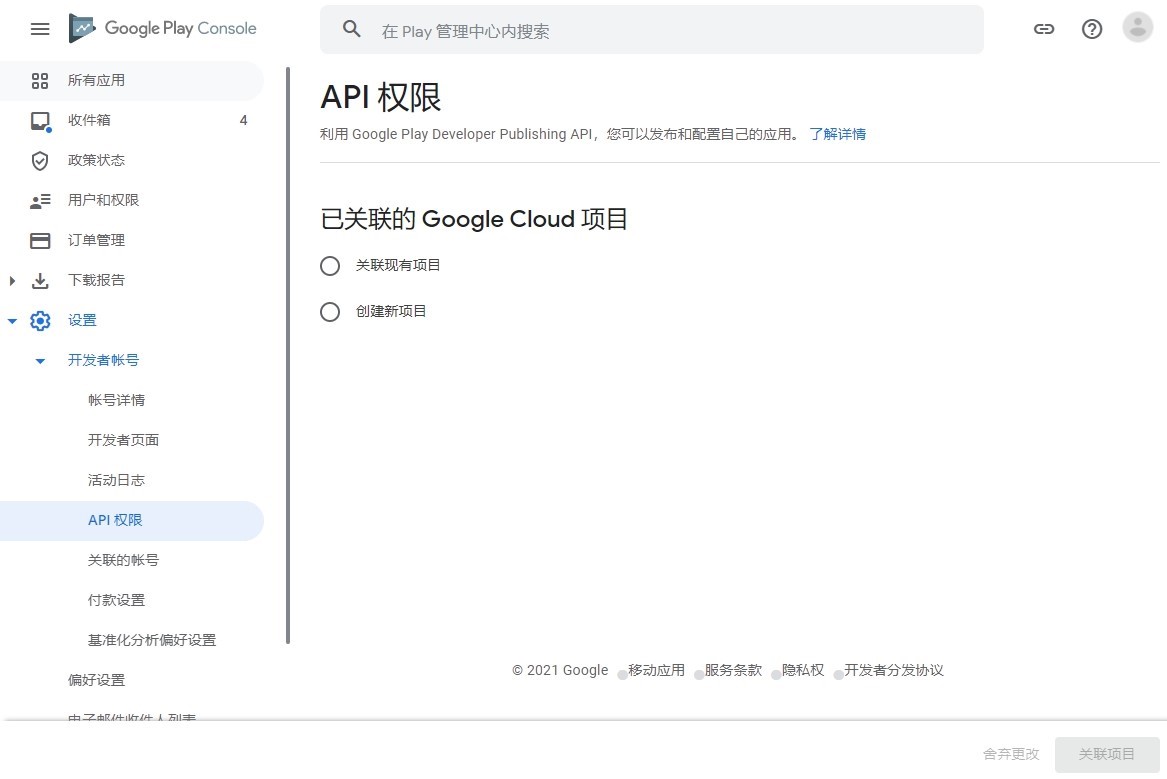Click the 舍弃更改 button
Viewport: 1167px width, 779px height.
click(1011, 754)
